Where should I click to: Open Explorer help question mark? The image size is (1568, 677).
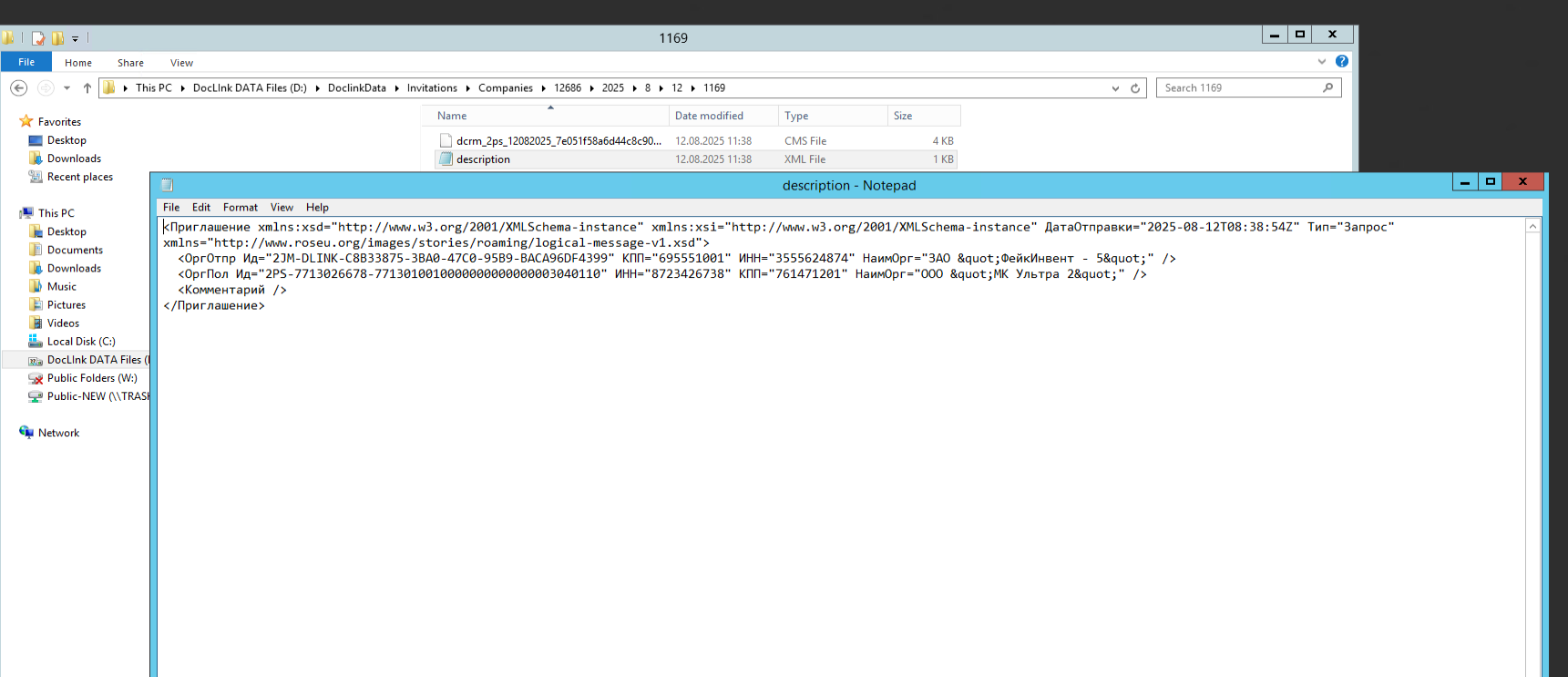click(1342, 61)
